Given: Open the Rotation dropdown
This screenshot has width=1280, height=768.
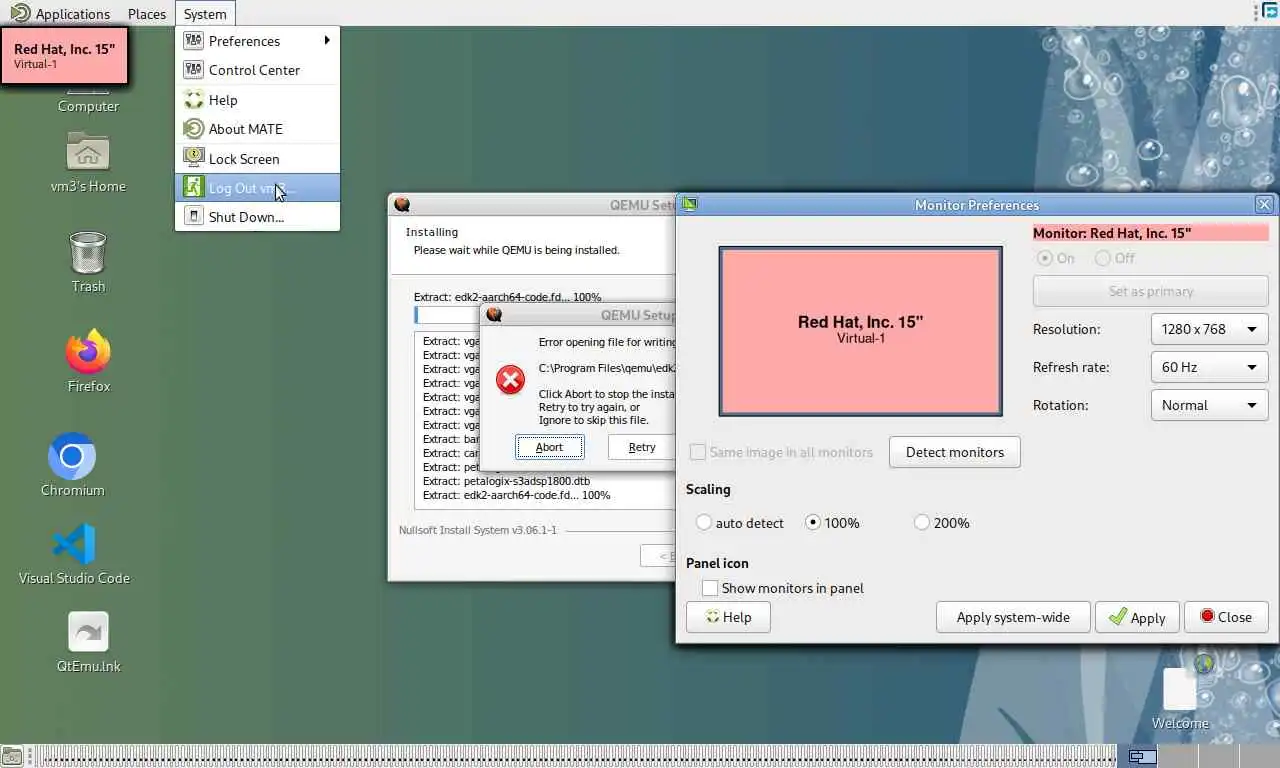Looking at the screenshot, I should (x=1209, y=405).
